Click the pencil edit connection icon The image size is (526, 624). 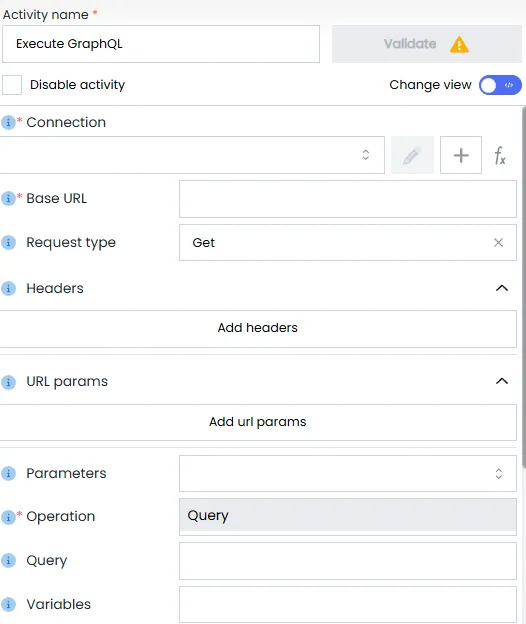pyautogui.click(x=412, y=155)
